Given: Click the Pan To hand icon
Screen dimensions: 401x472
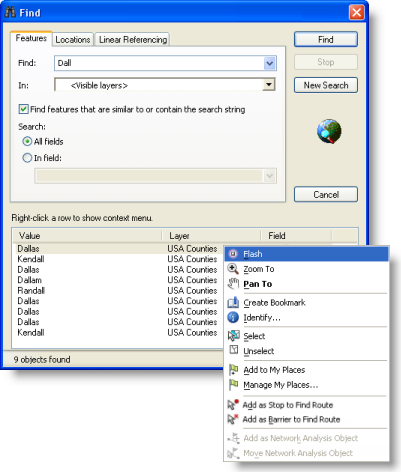Looking at the screenshot, I should coord(233,284).
